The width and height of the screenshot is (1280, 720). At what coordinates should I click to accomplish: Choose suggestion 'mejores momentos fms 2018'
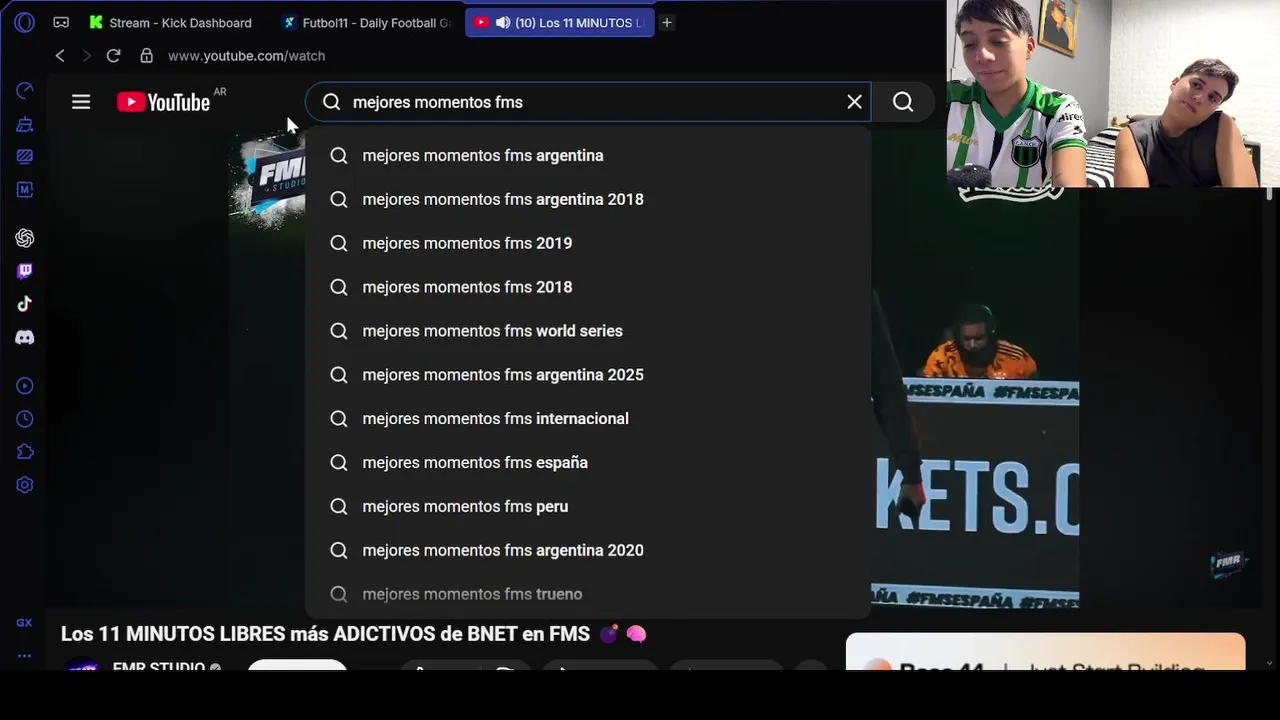tap(588, 287)
